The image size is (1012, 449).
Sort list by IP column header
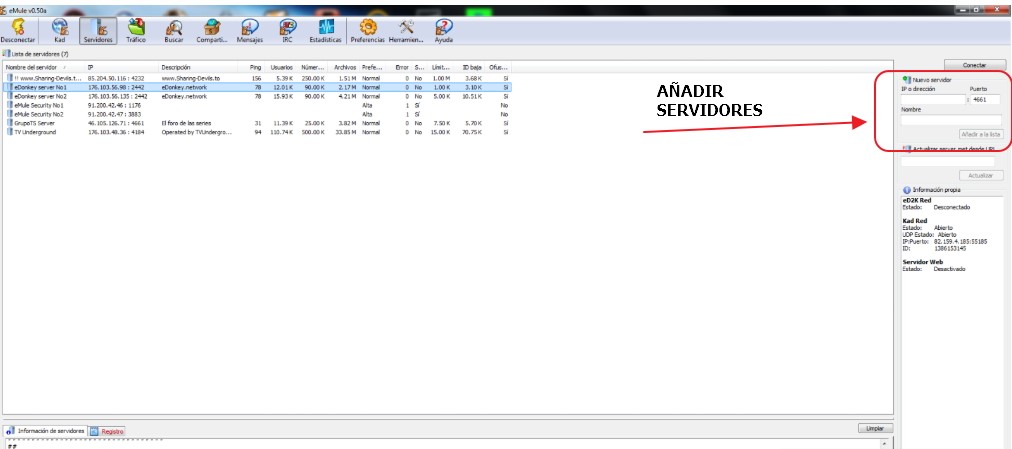(x=122, y=67)
